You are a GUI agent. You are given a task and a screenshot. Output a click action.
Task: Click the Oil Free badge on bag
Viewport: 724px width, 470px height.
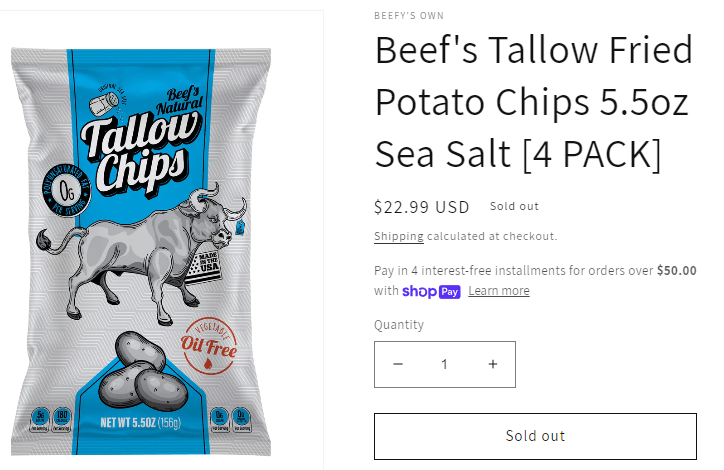pos(209,345)
